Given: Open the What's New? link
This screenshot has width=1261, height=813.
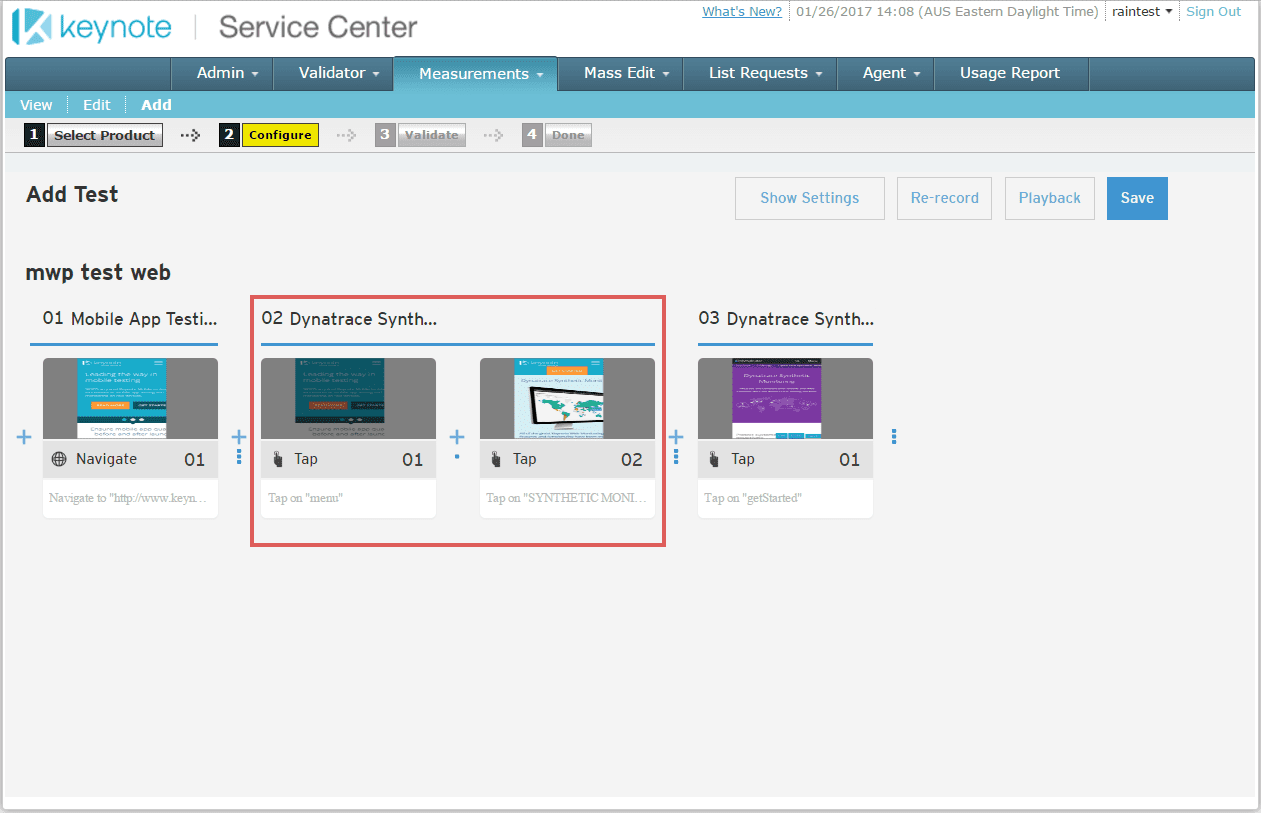Looking at the screenshot, I should click(x=742, y=12).
